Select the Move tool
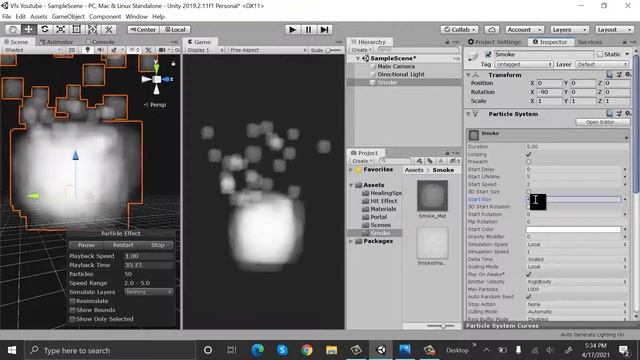 point(29,29)
